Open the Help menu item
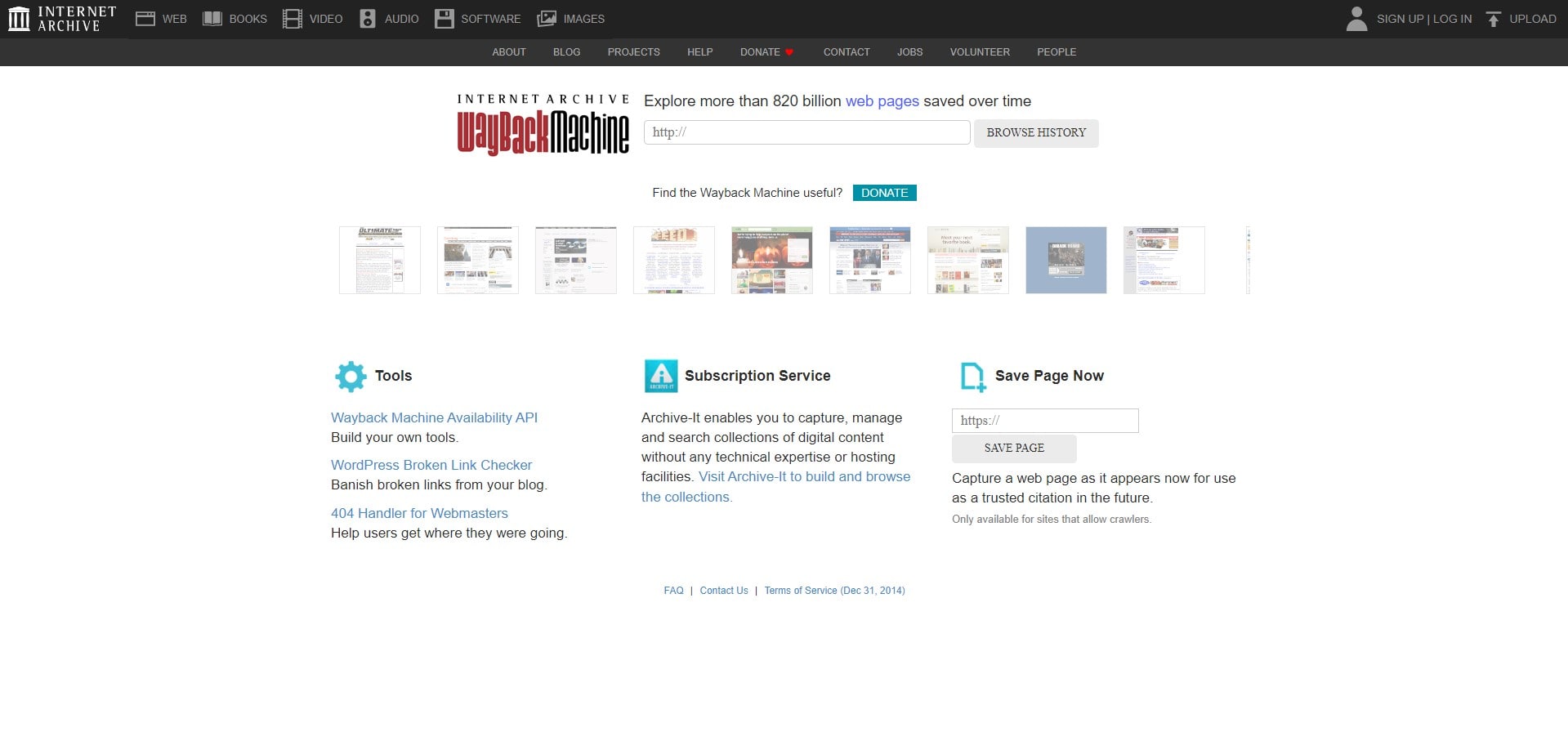 click(x=699, y=52)
